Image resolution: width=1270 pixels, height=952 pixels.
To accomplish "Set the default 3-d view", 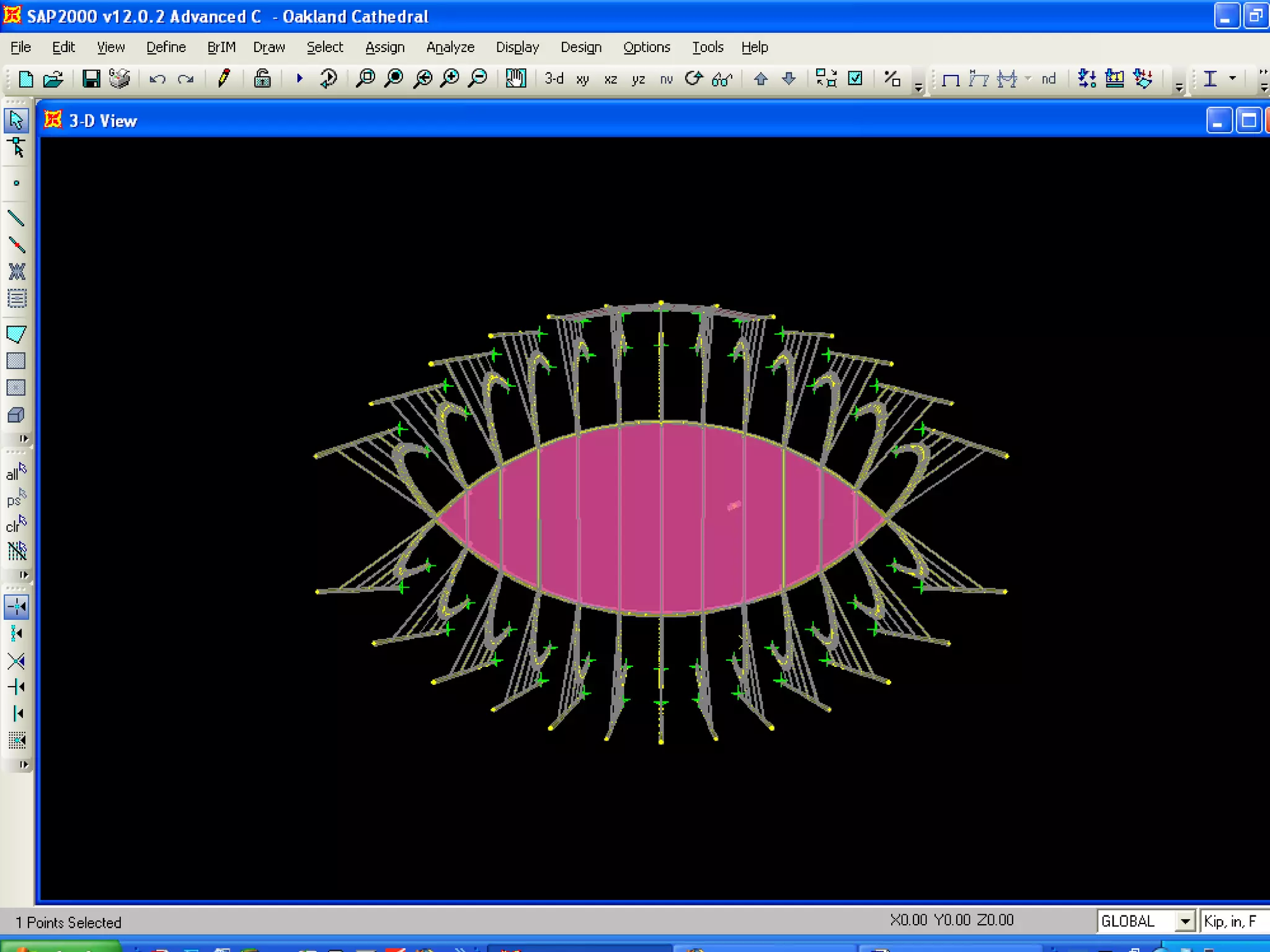I will (554, 79).
